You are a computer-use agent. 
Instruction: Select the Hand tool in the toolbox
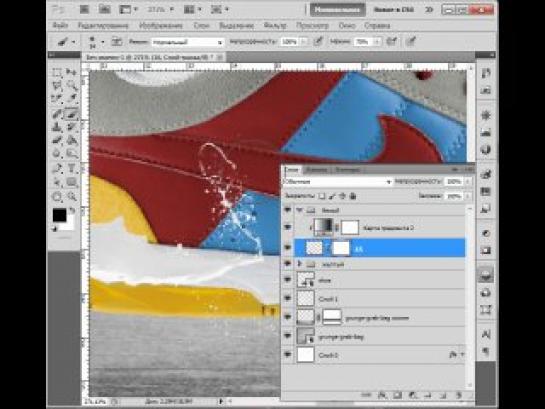[57, 197]
